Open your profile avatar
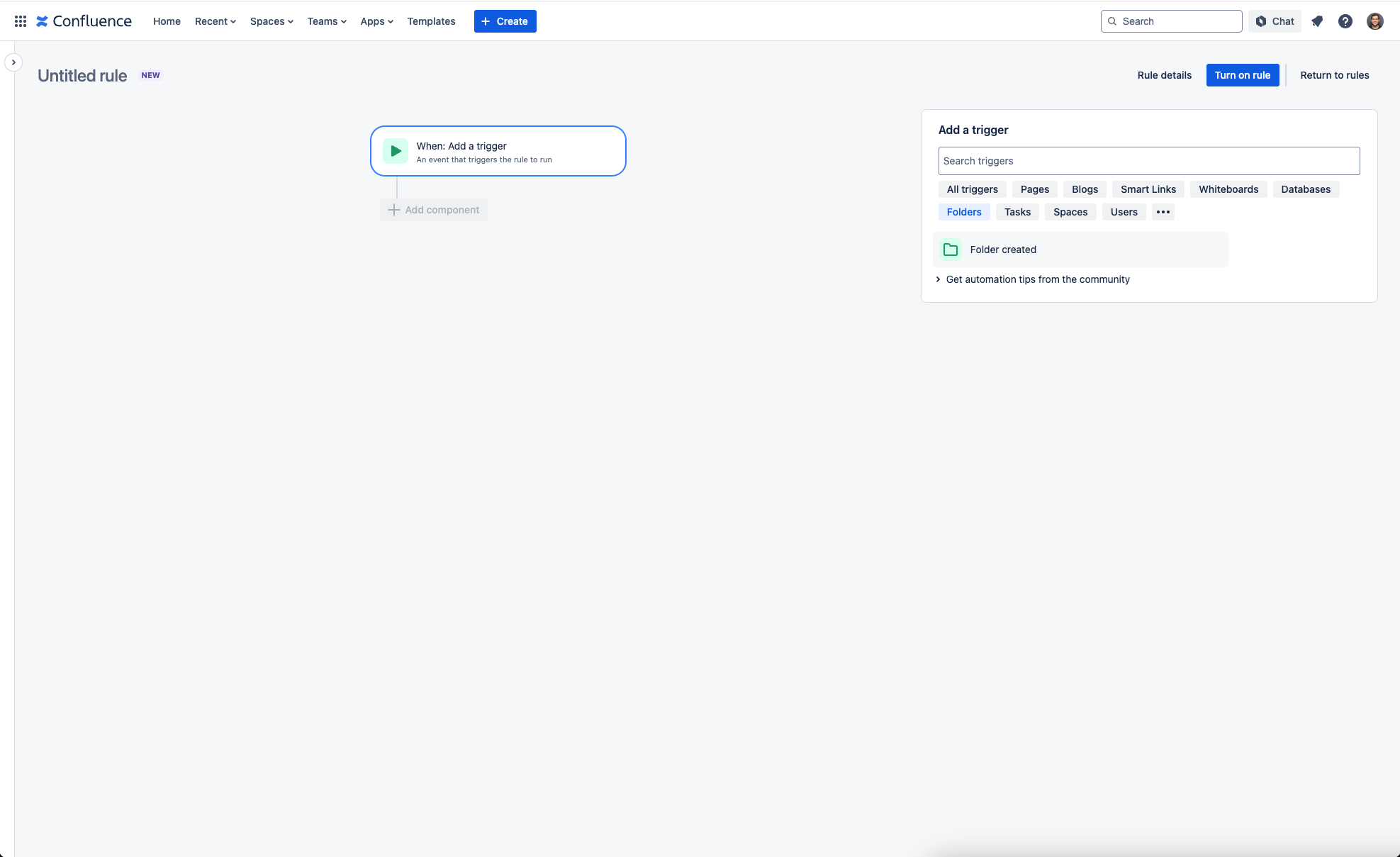Image resolution: width=1400 pixels, height=857 pixels. pyautogui.click(x=1374, y=21)
